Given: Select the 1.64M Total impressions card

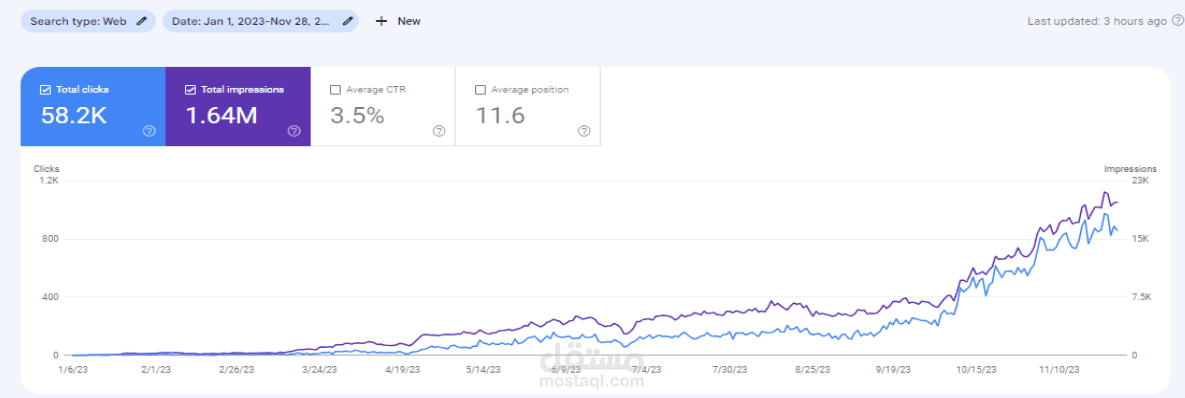Looking at the screenshot, I should [x=238, y=106].
